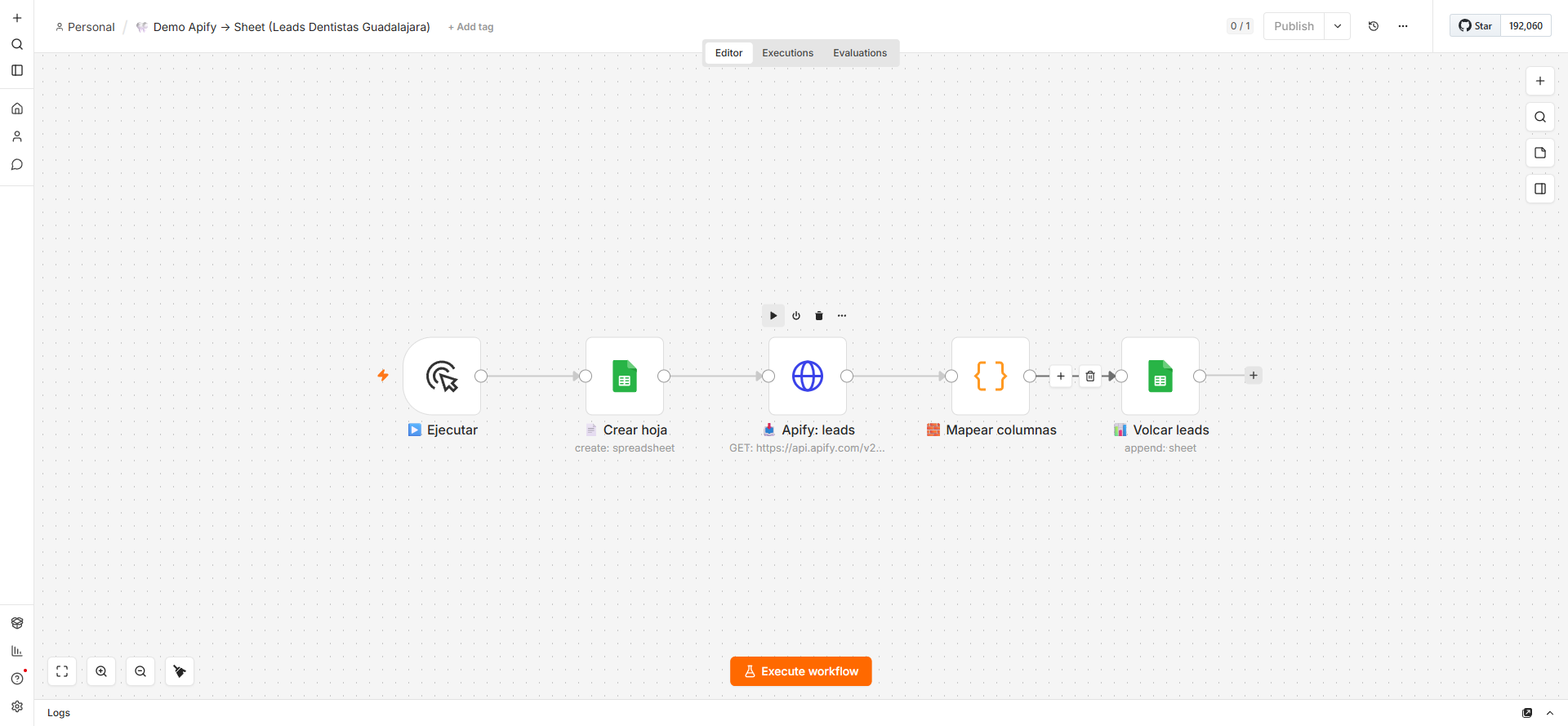Delete the Apify: leads node trash icon
This screenshot has width=1568, height=726.
coord(819,315)
